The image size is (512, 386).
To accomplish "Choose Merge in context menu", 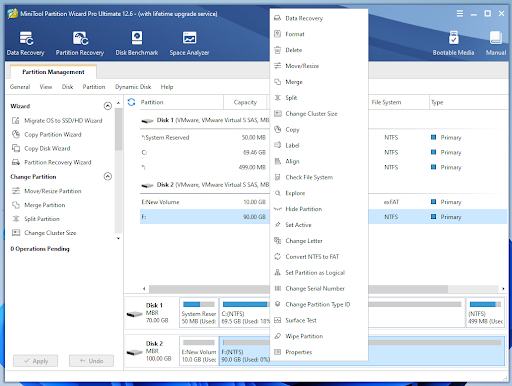I will click(319, 82).
